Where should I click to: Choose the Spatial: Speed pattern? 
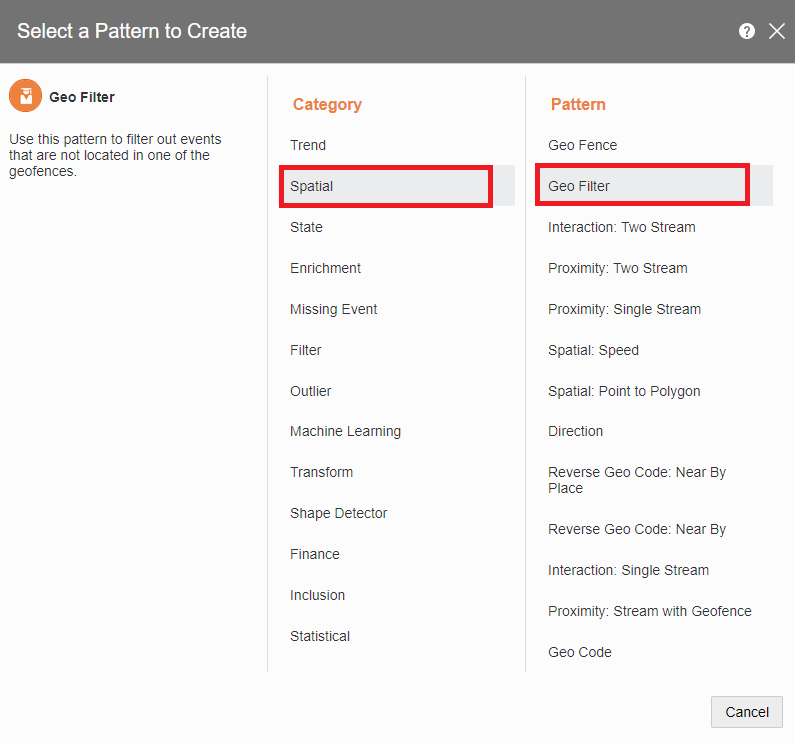(593, 350)
